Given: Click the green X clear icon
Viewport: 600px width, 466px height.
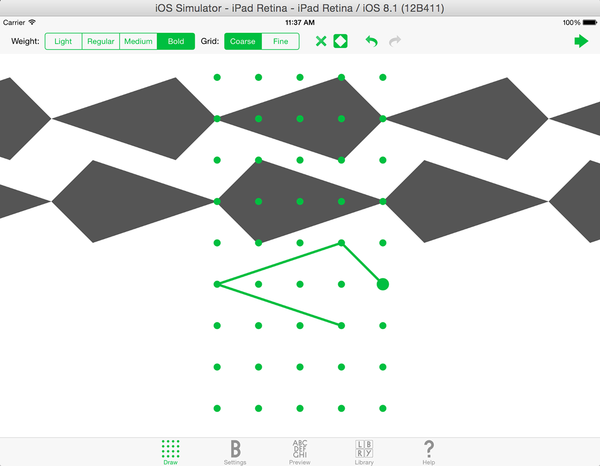Looking at the screenshot, I should point(321,41).
